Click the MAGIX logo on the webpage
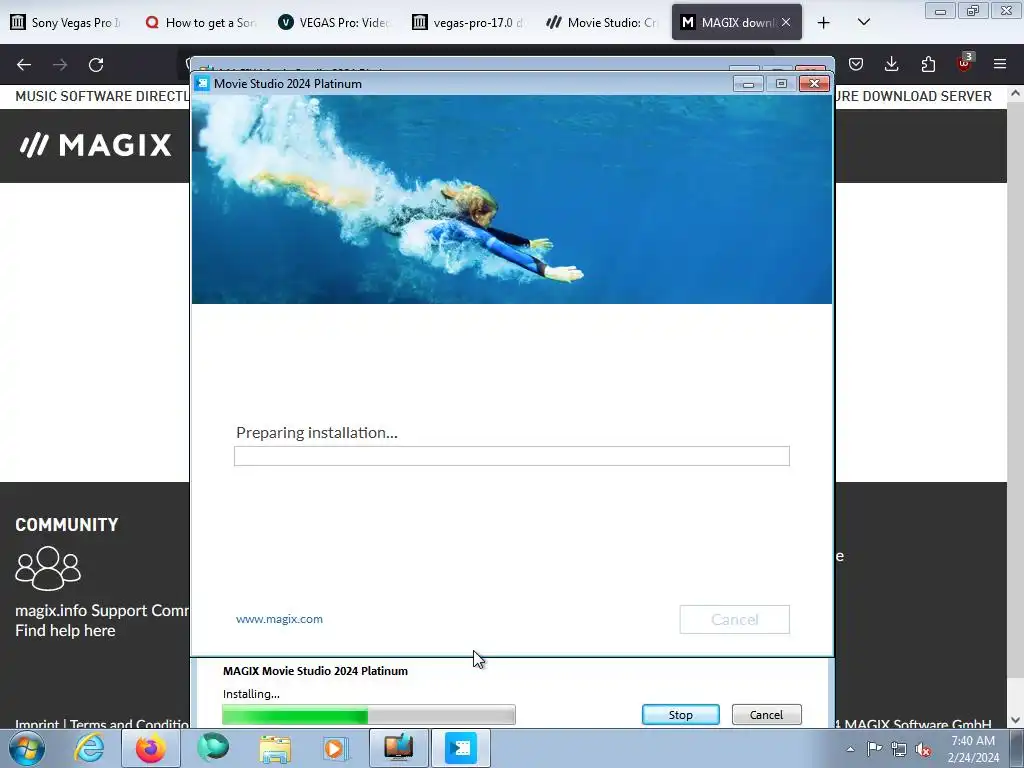 point(95,145)
